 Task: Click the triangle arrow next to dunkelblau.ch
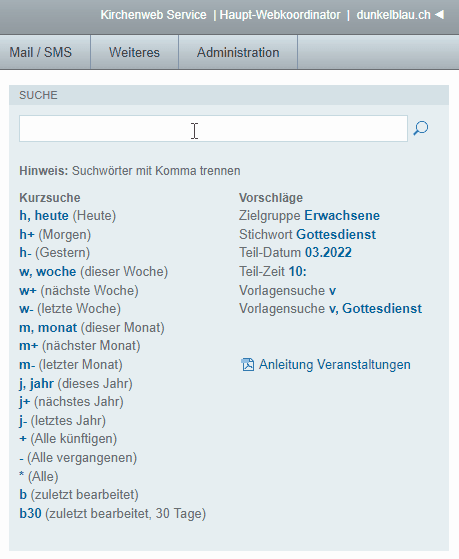tap(439, 15)
